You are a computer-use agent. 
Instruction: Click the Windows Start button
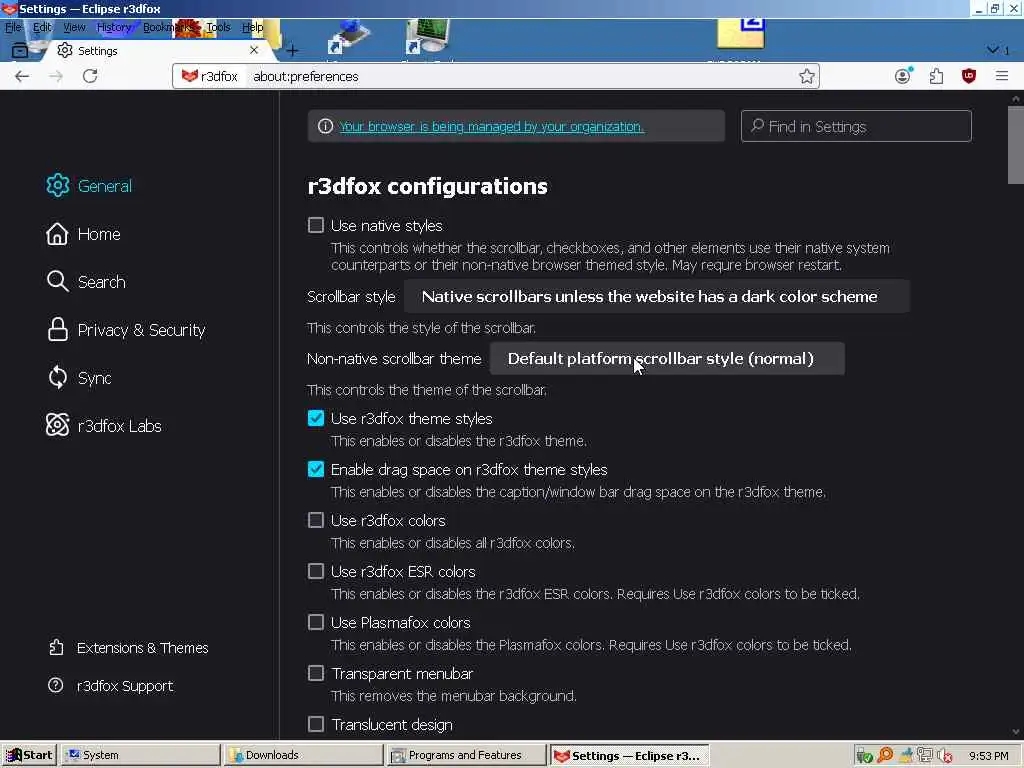[29, 755]
